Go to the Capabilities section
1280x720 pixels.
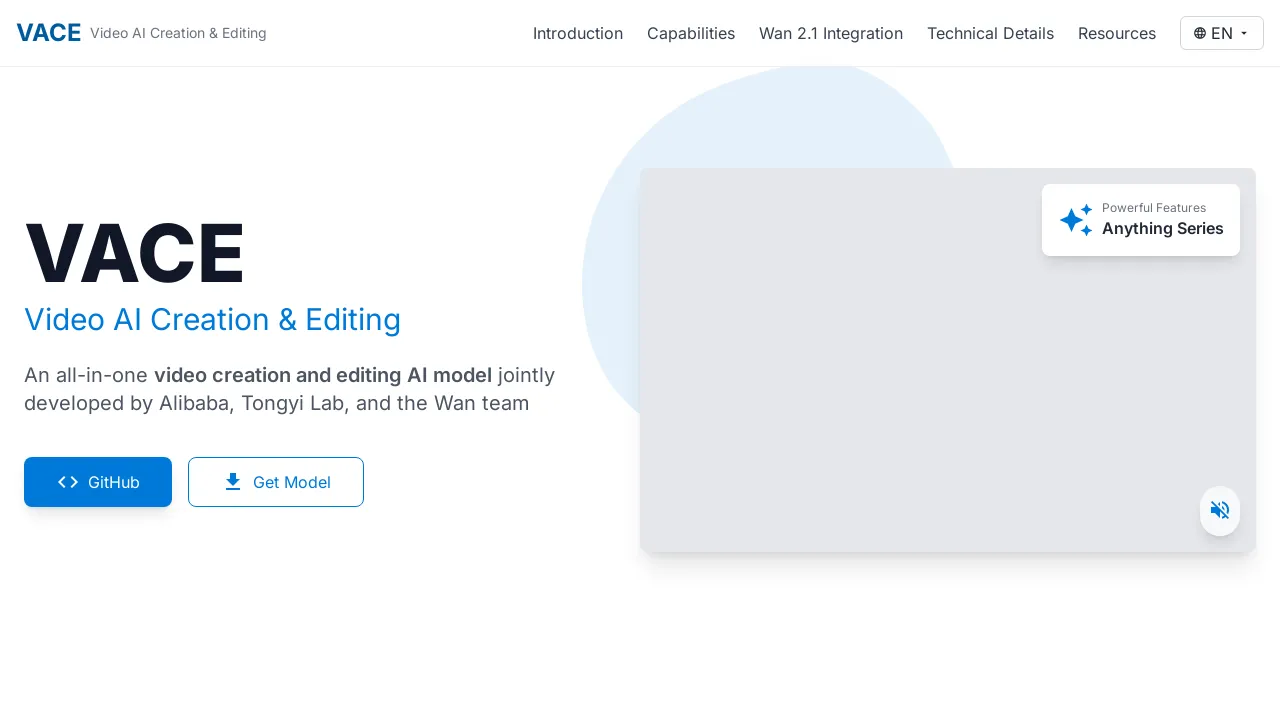coord(691,33)
